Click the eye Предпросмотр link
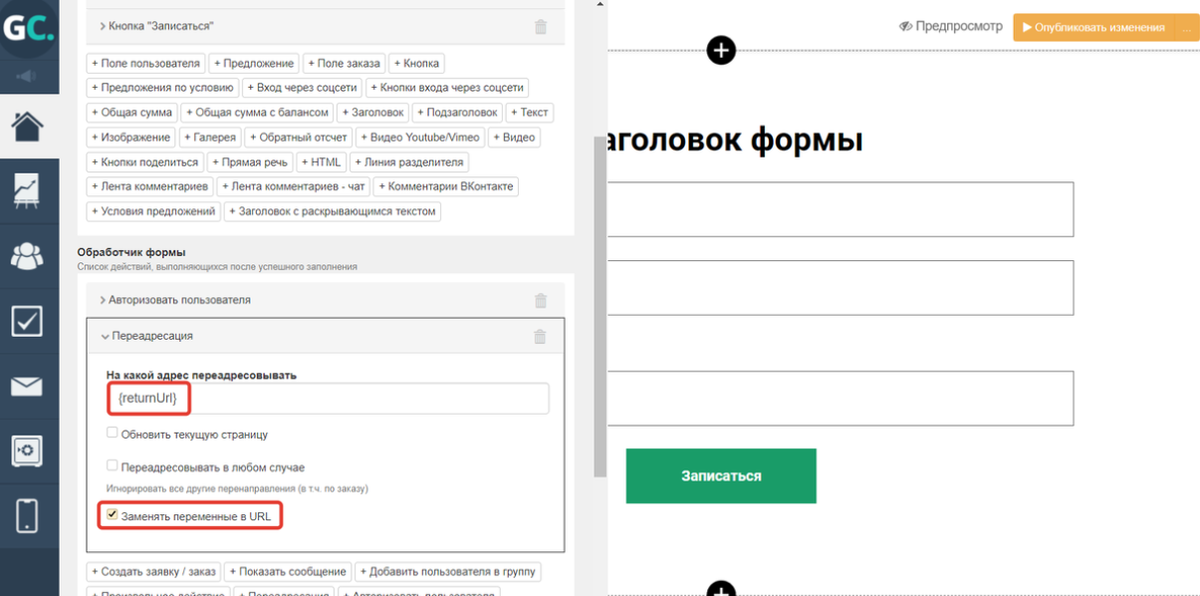This screenshot has width=1200, height=596. coord(950,27)
